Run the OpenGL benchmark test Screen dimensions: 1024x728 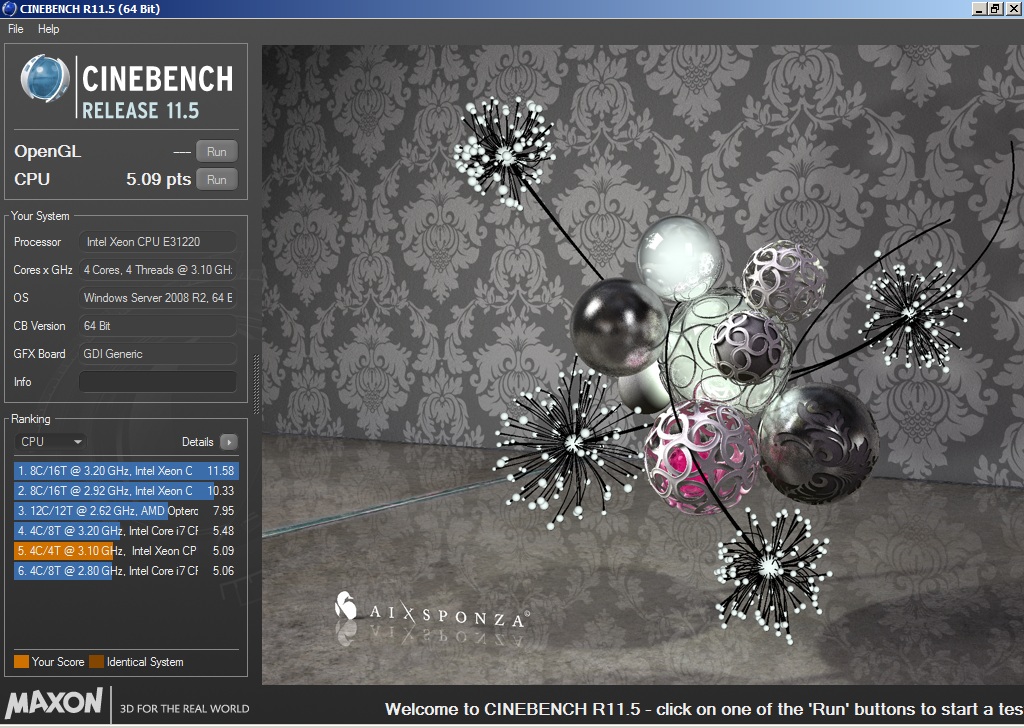tap(216, 152)
